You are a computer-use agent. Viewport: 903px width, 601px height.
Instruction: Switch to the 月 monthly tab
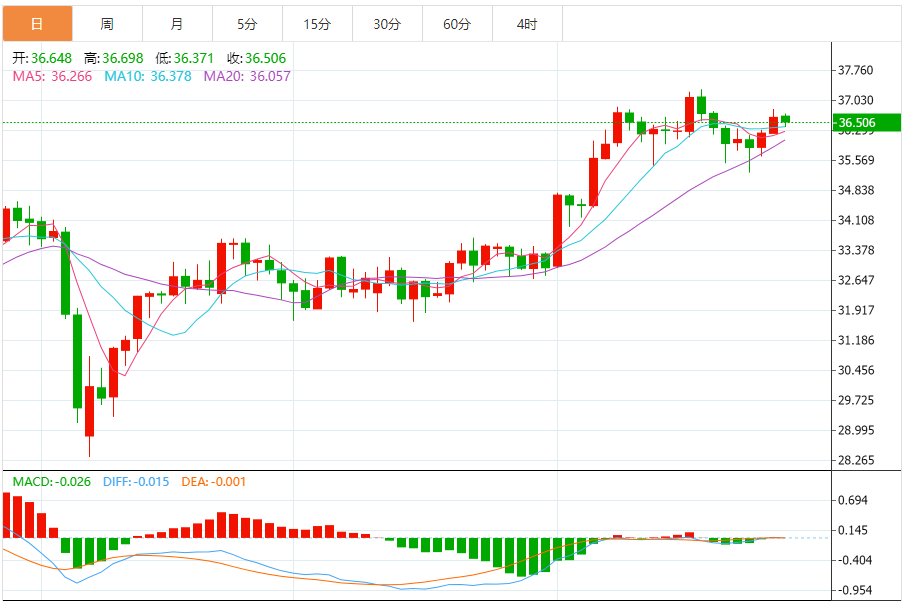point(177,24)
